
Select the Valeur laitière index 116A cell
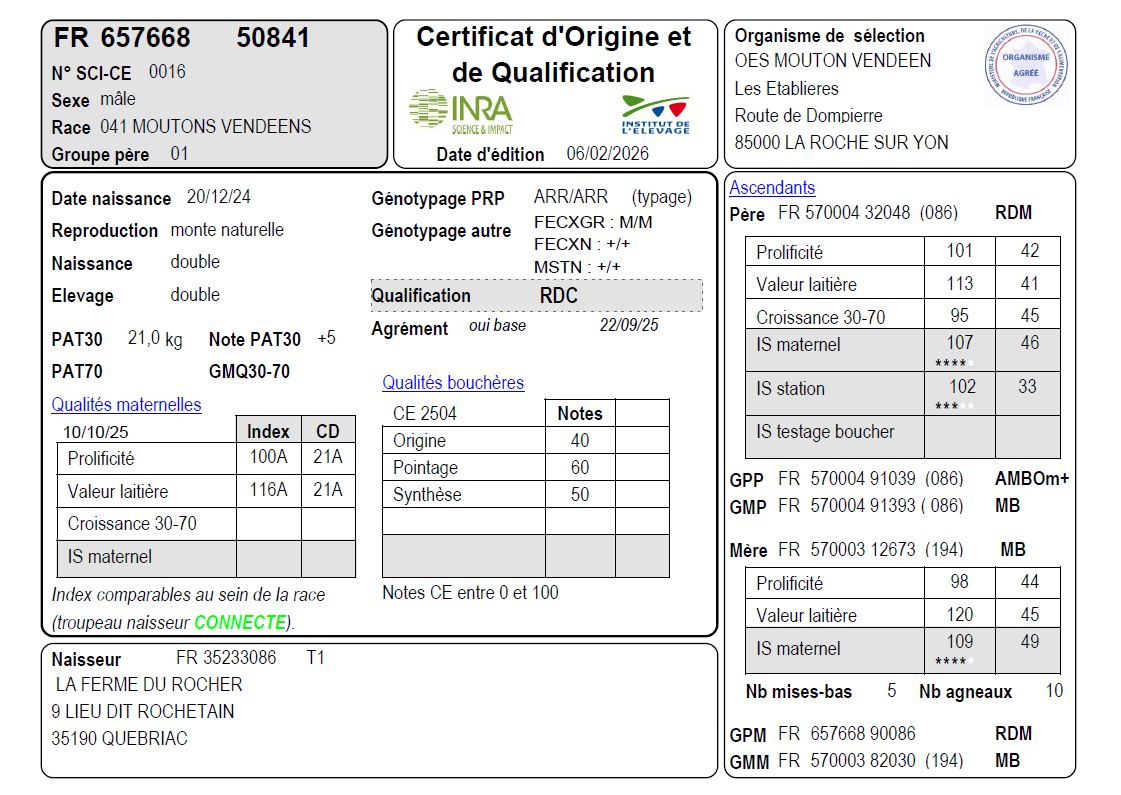tap(268, 490)
